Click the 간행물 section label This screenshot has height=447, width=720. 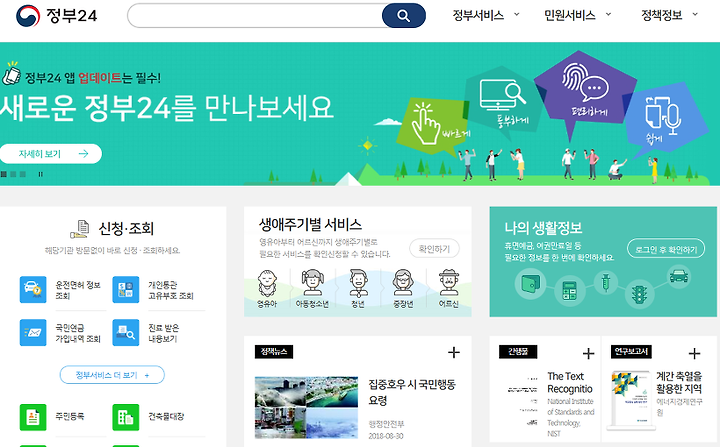click(518, 352)
